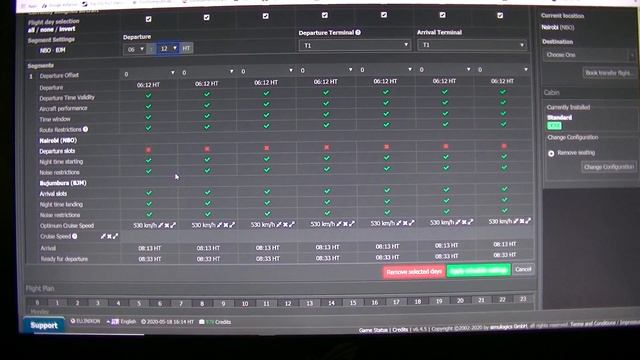The height and width of the screenshot is (360, 640).
Task: Click last arrow icon after 530 km/h, seventh day column
Action: (528, 221)
